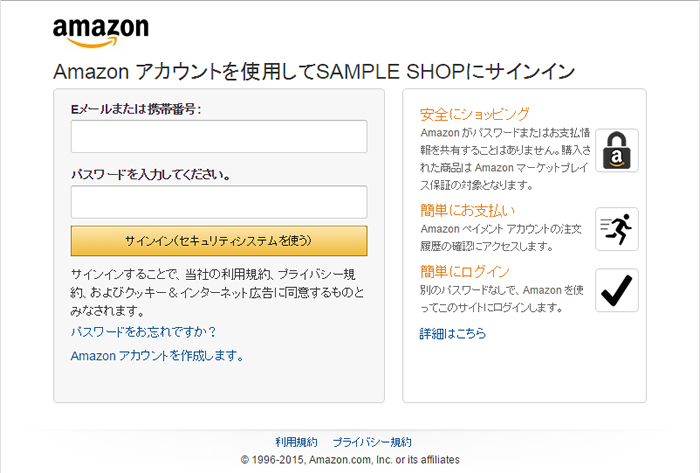Click the running person payment icon
This screenshot has width=700, height=473.
(x=617, y=229)
